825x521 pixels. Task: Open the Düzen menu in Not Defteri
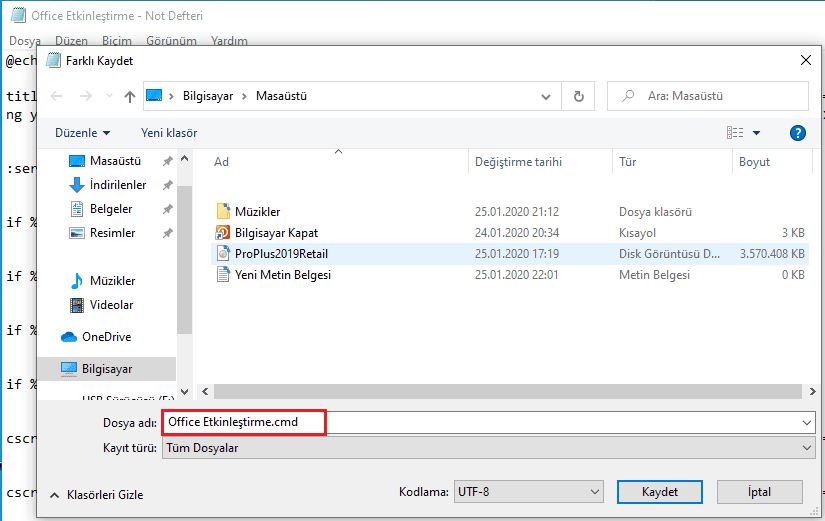71,41
